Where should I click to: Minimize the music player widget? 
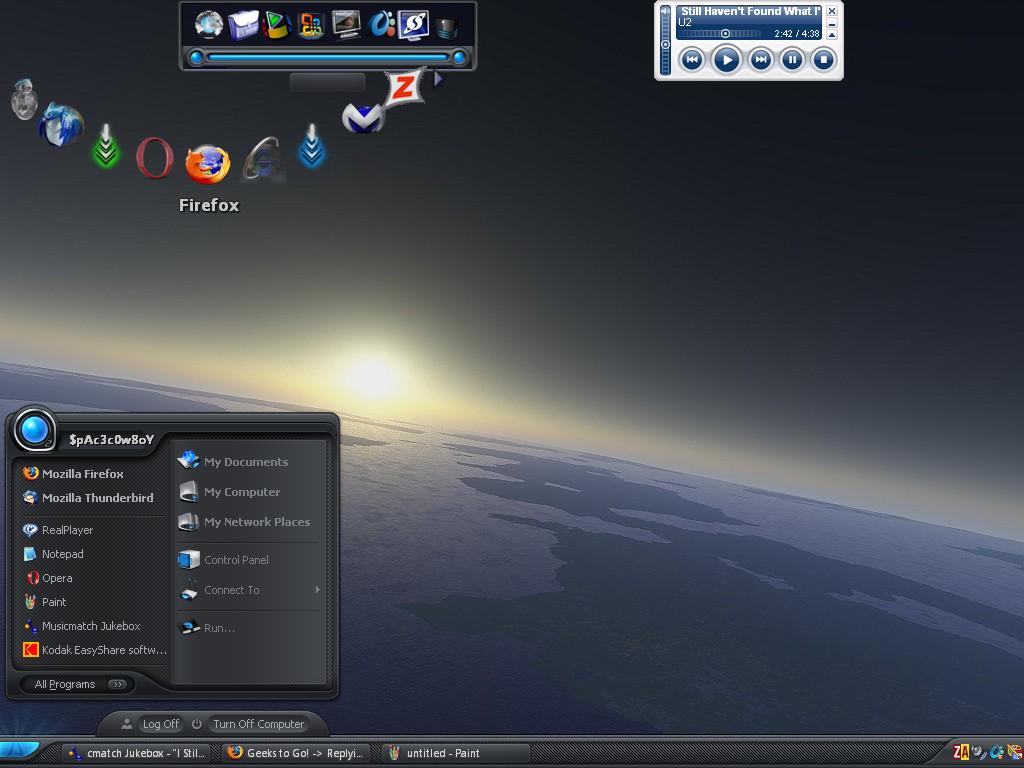pos(832,23)
